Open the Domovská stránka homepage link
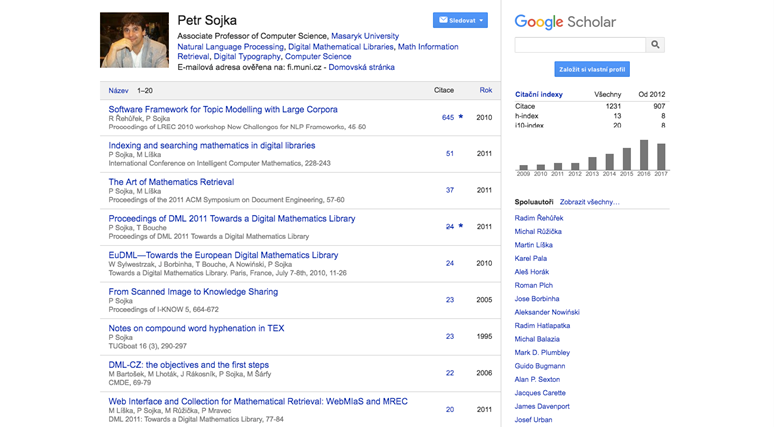The image size is (774, 427). coord(363,67)
